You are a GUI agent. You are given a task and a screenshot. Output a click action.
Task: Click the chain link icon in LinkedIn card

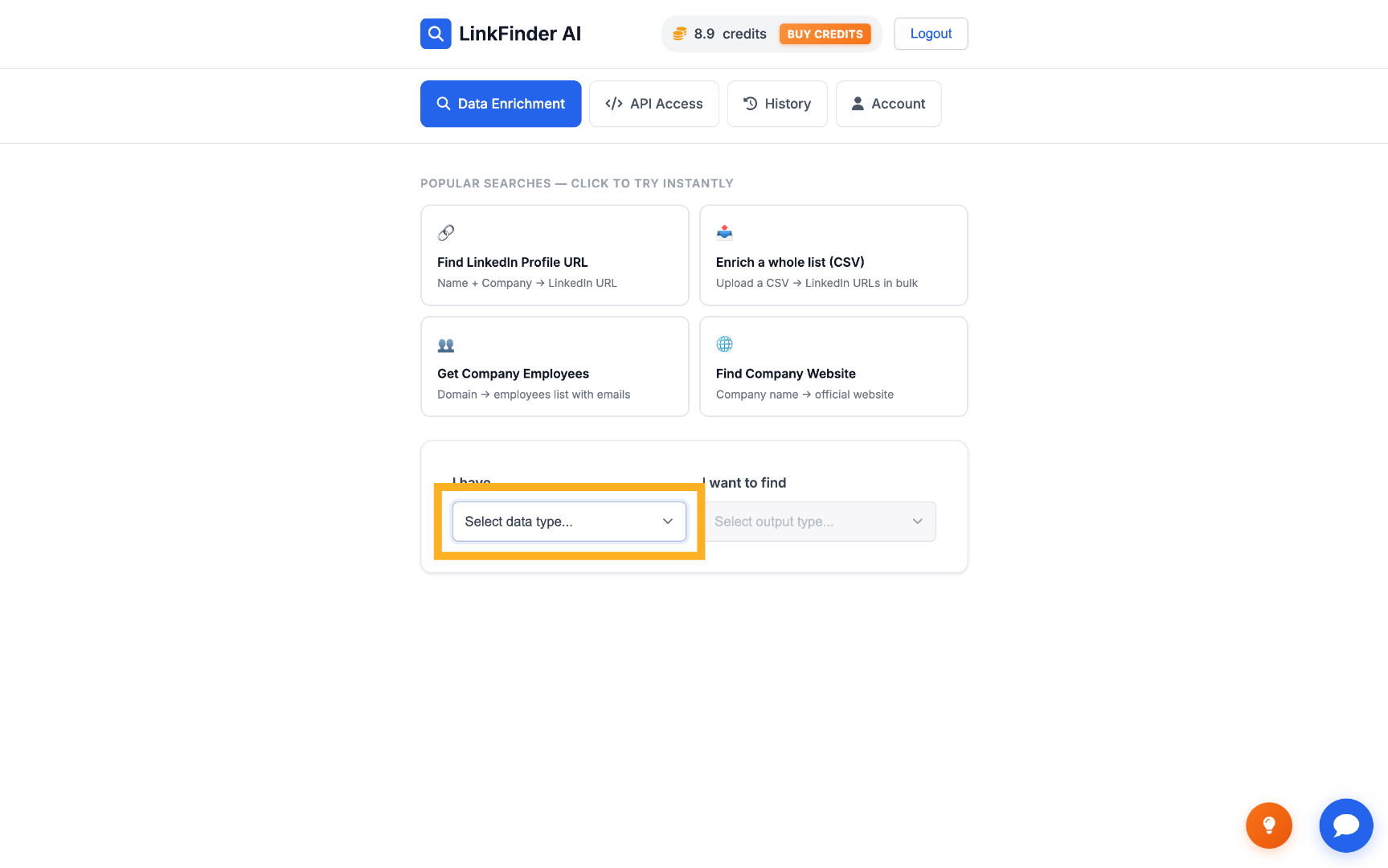pos(446,233)
